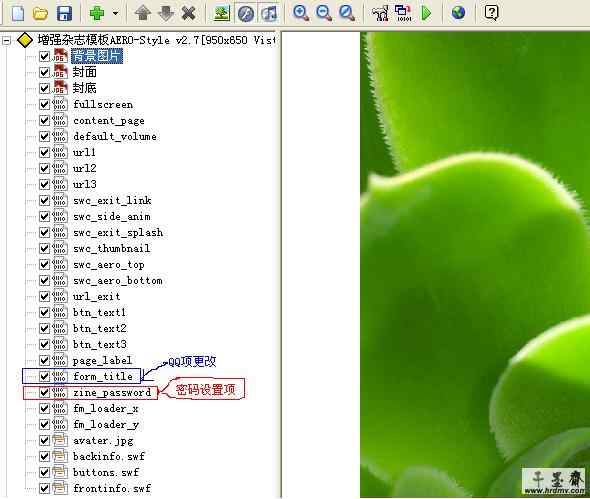This screenshot has height=499, width=590.
Task: Click the green play preview icon
Action: tap(426, 13)
